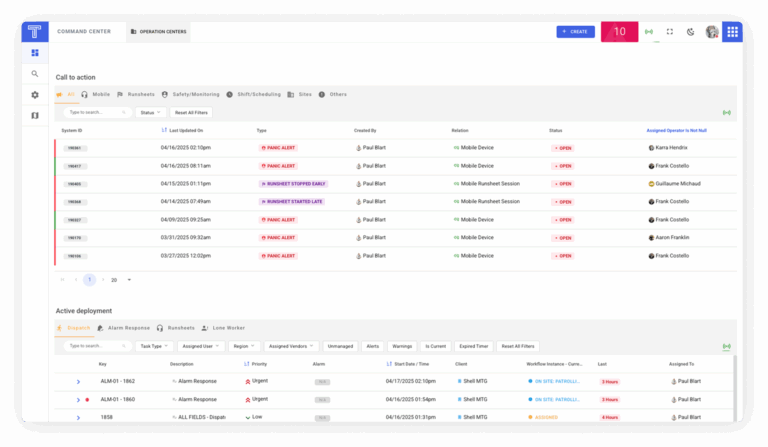The image size is (768, 447).
Task: Switch to Lone Worker tab
Action: click(223, 328)
